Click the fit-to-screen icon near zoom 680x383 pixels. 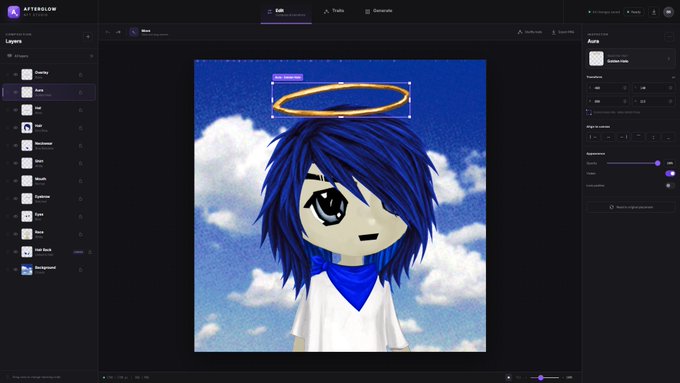(509, 377)
